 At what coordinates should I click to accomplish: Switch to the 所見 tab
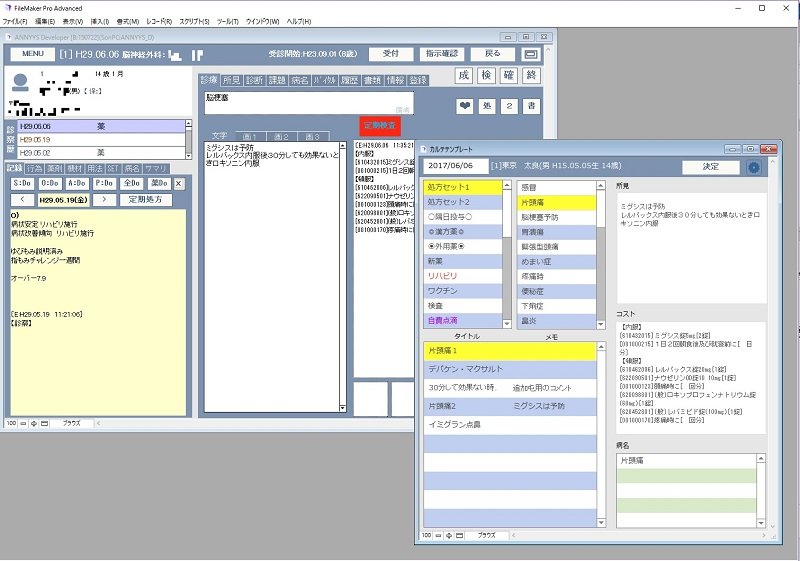pos(231,80)
